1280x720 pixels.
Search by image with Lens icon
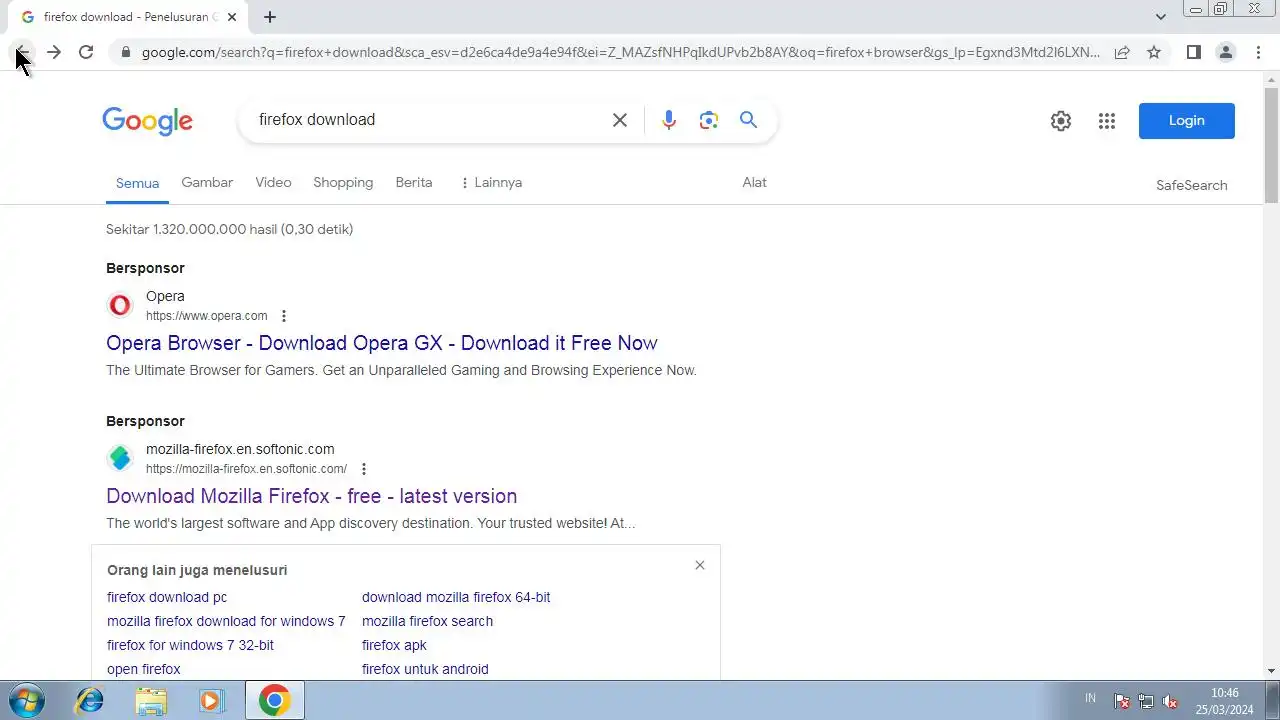click(709, 120)
